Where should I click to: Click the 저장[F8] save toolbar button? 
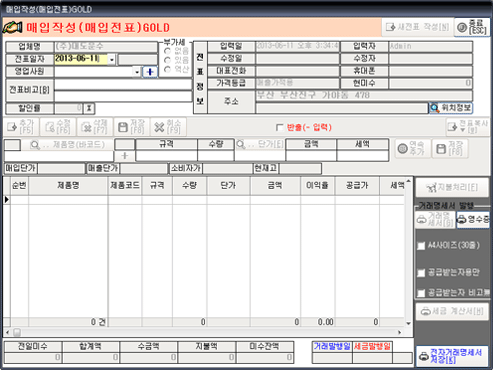tap(132, 127)
